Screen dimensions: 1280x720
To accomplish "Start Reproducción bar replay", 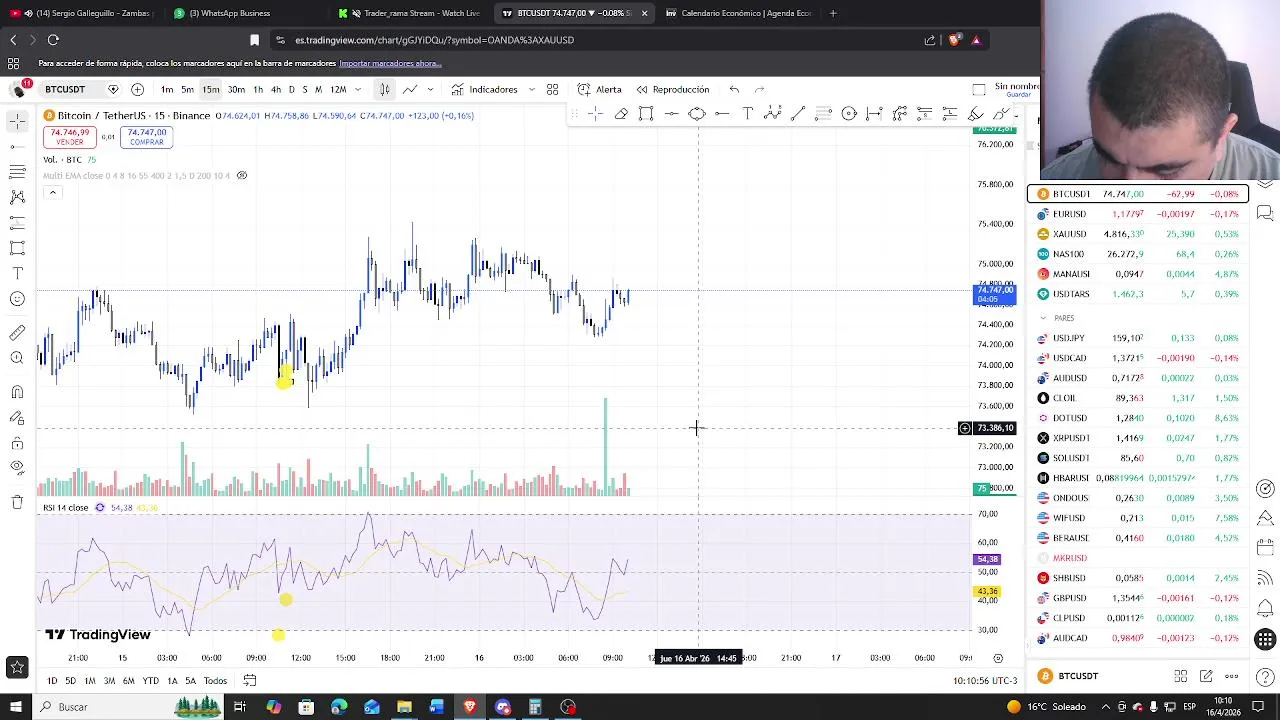I will tap(673, 89).
